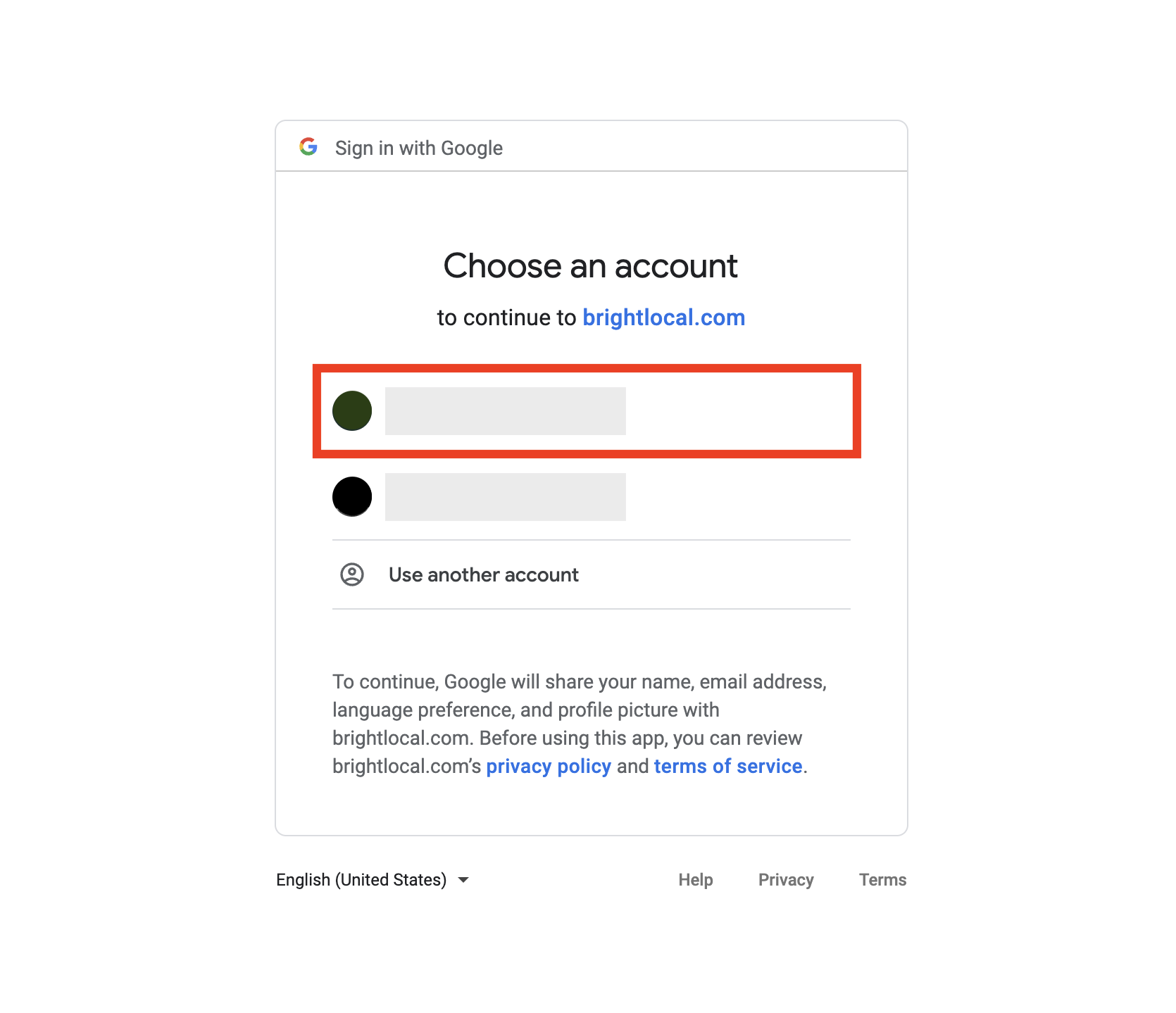
Task: Click the 'Choose an account' heading
Action: tap(591, 266)
